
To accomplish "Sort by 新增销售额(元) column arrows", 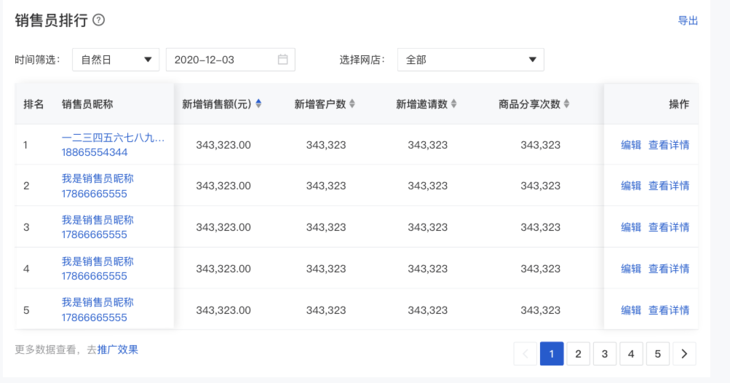I will tap(258, 104).
